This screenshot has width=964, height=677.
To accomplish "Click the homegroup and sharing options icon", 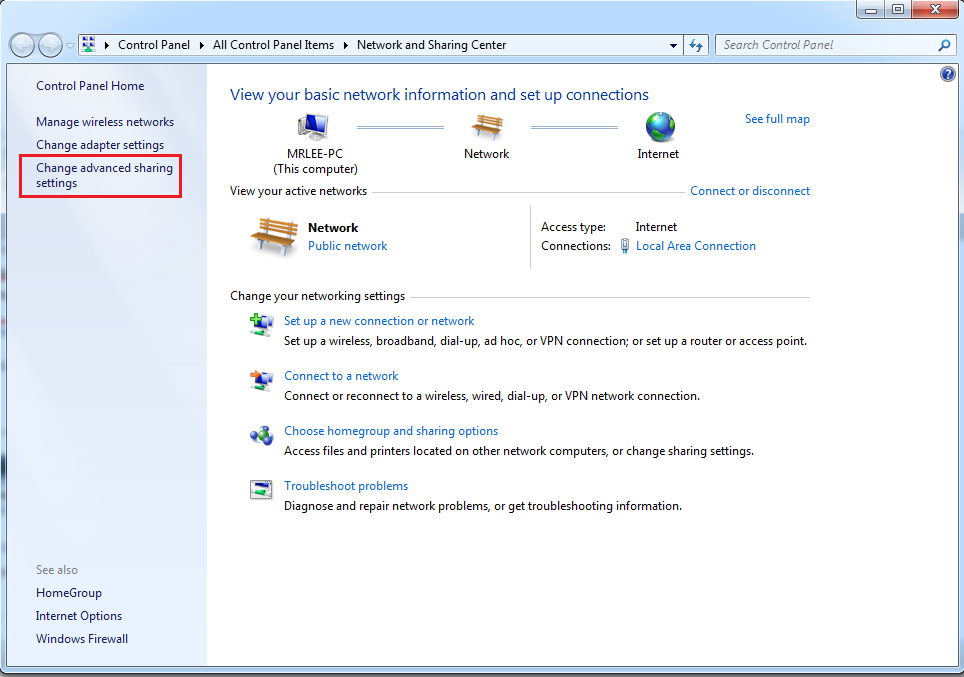I will (261, 435).
